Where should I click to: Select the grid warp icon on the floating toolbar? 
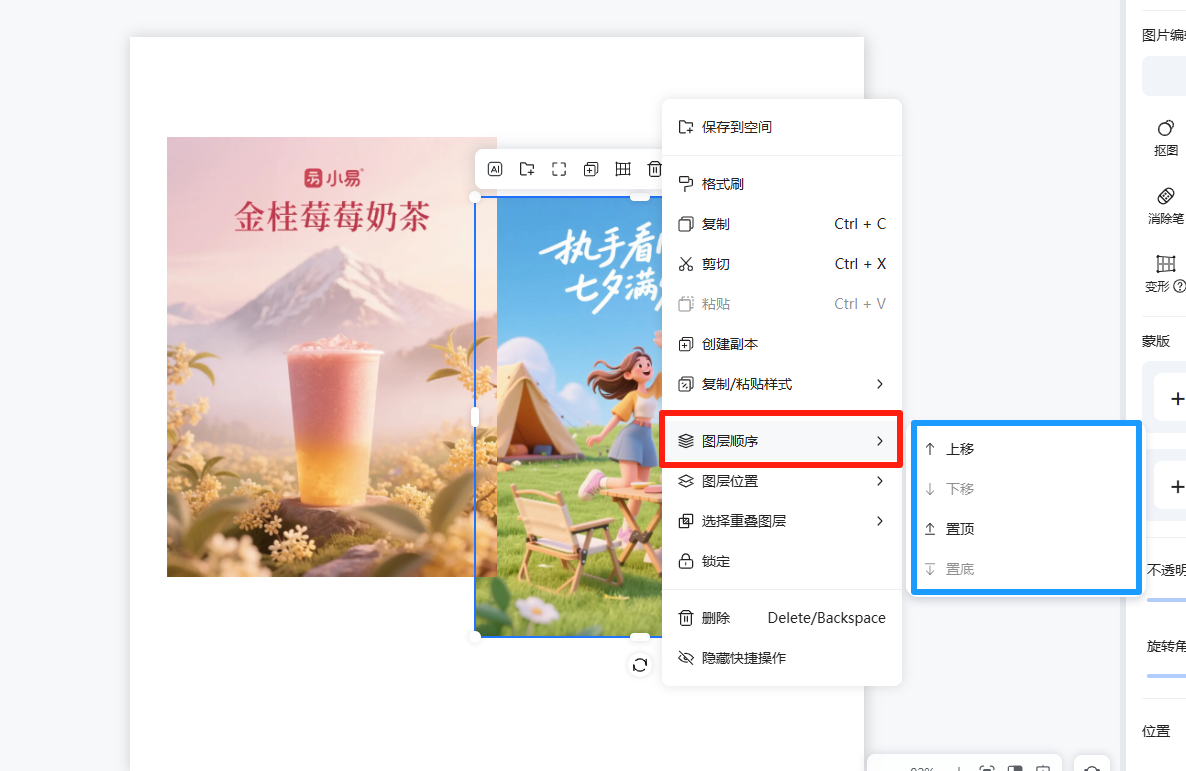(622, 169)
